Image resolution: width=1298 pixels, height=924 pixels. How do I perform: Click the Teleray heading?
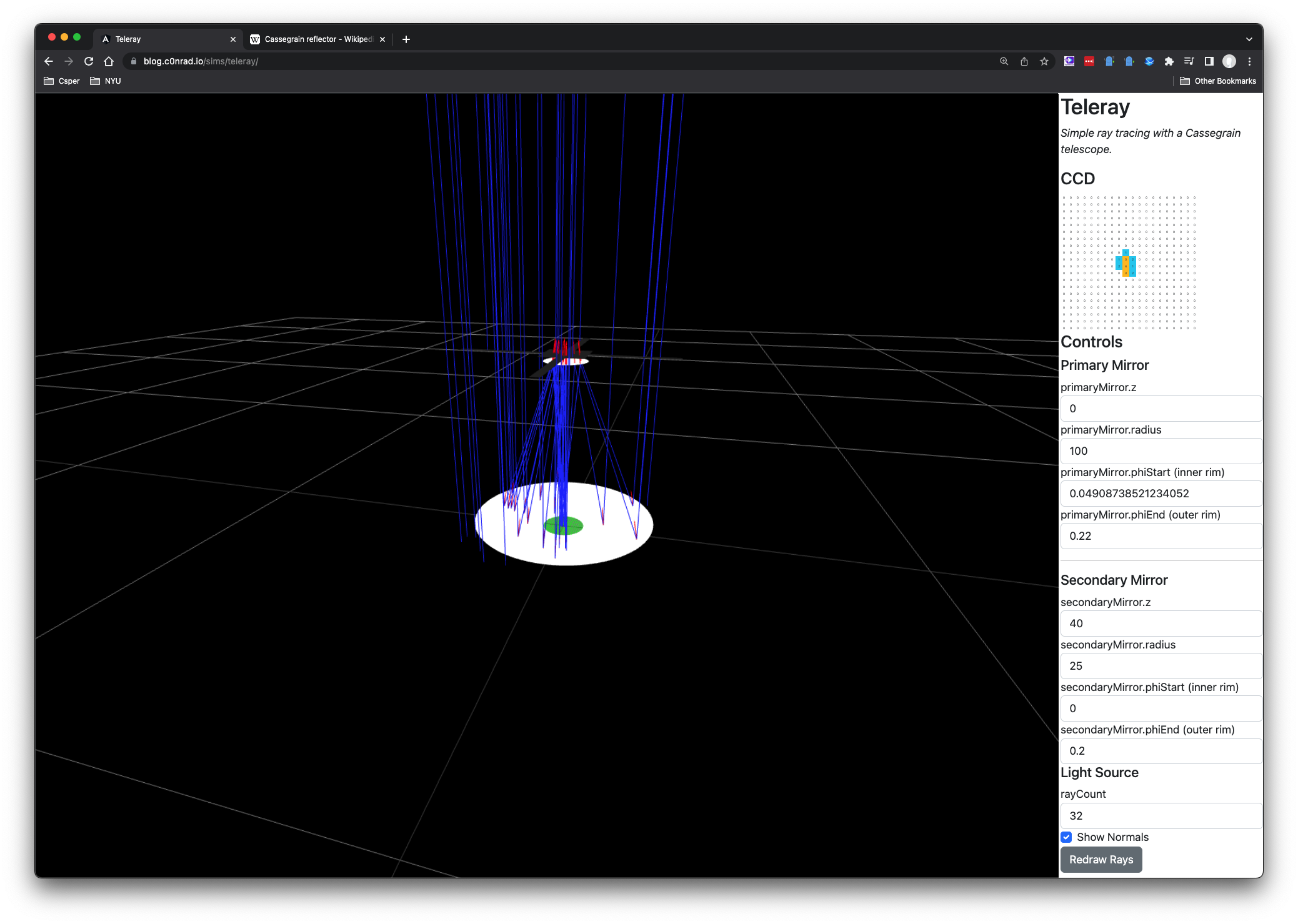pos(1095,107)
